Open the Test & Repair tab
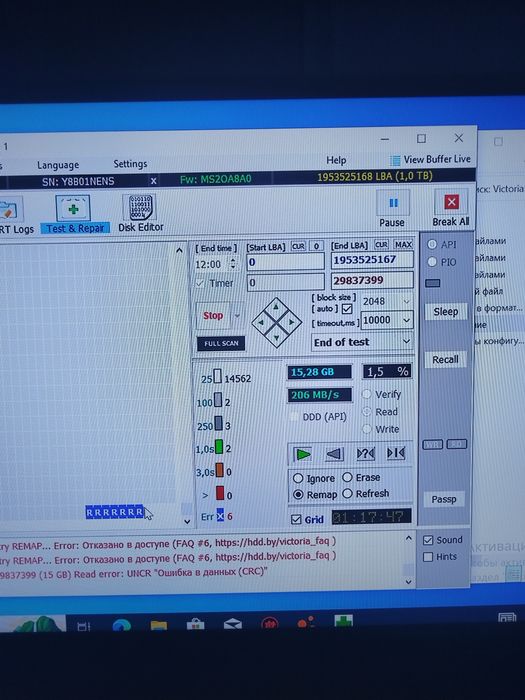 [x=74, y=215]
